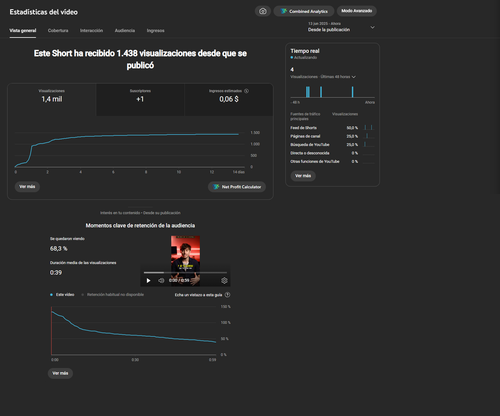Select the Visualizaciones 1,4 mil metric card

pyautogui.click(x=52, y=99)
